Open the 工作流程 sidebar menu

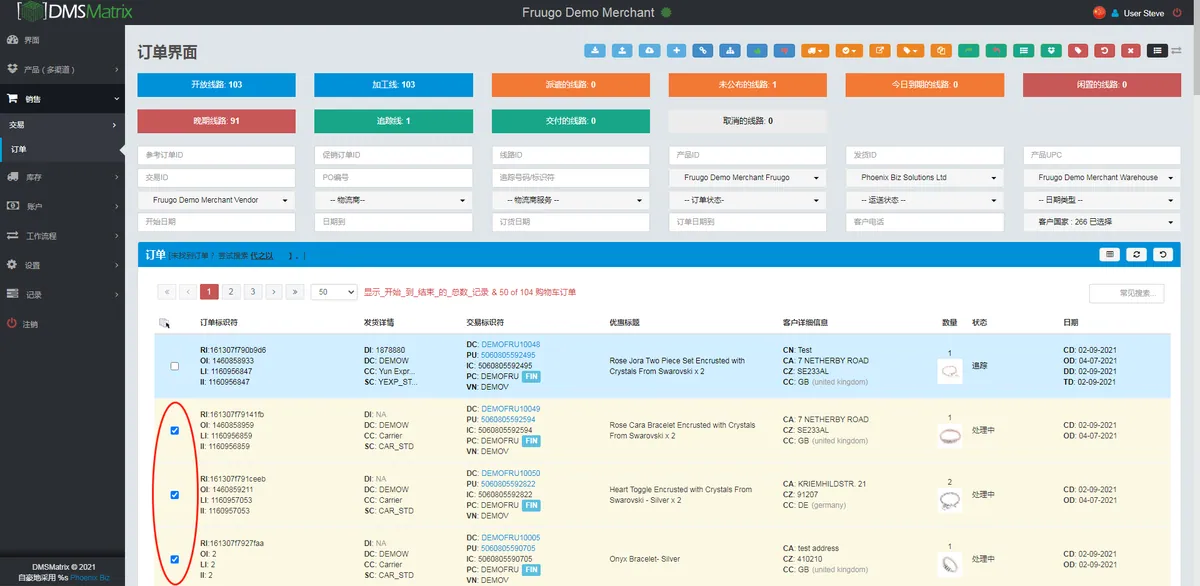[62, 236]
